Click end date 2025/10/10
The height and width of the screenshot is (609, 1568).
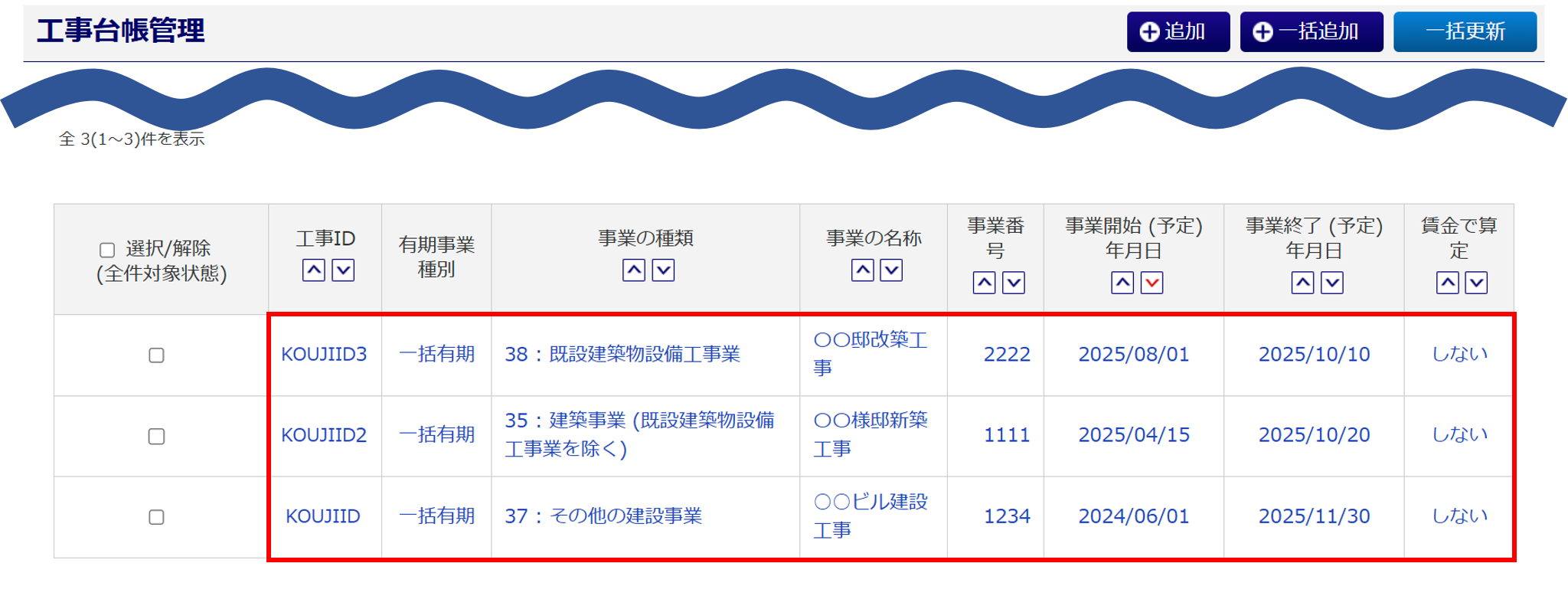1315,354
